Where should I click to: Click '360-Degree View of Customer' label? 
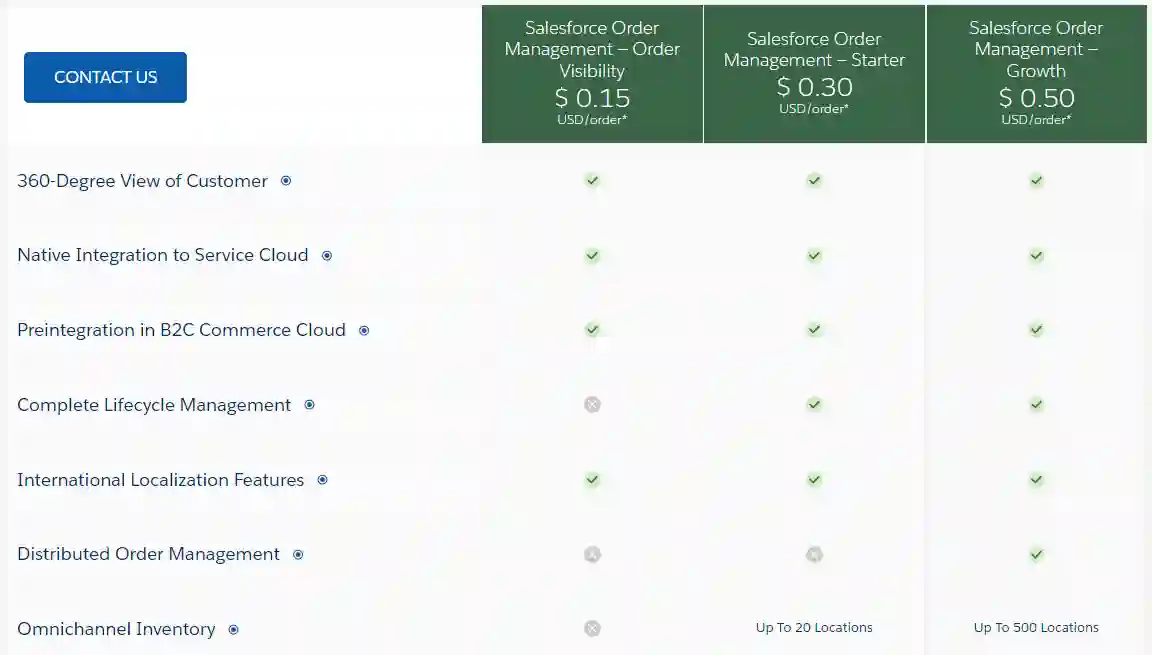(x=143, y=181)
